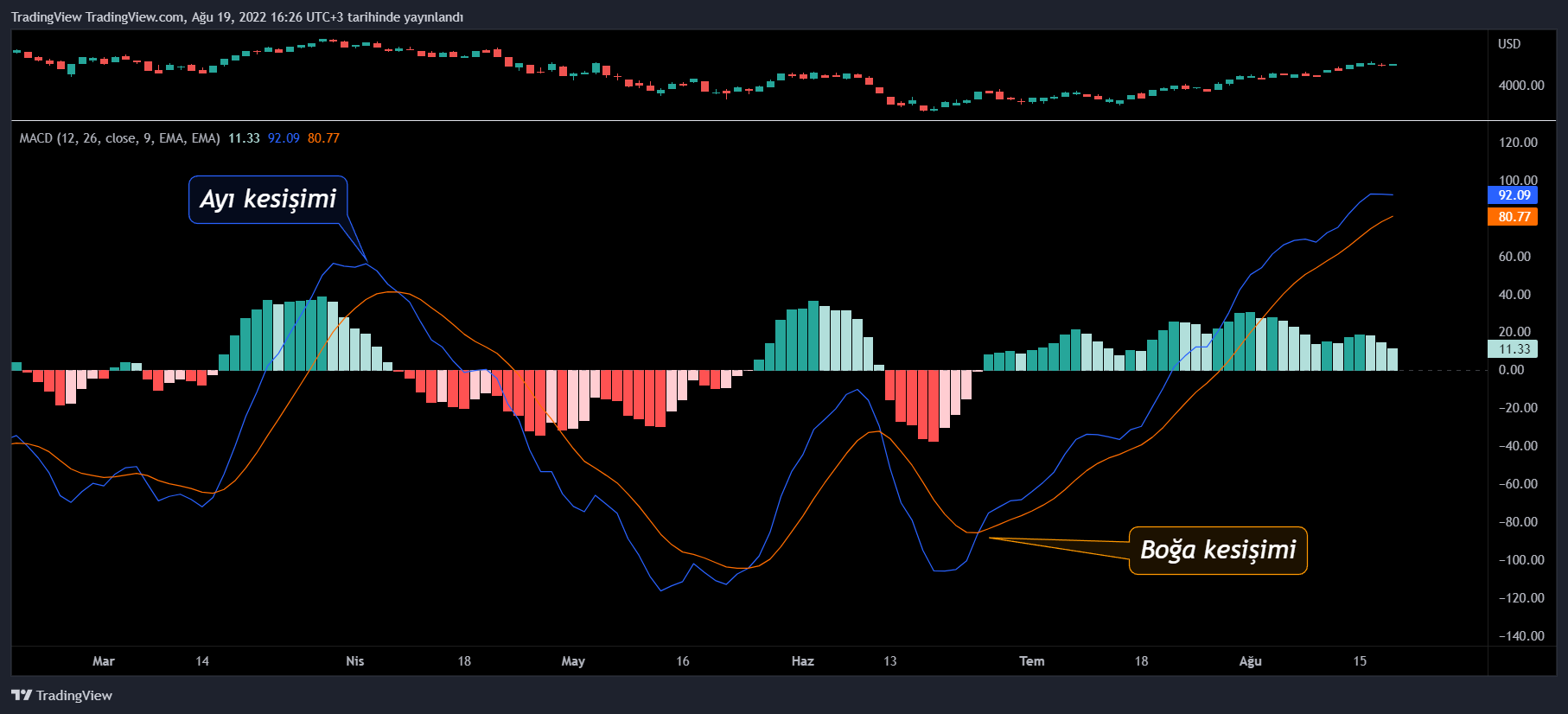This screenshot has height=714, width=1568.
Task: Click the MACD (12, 26, close, 9, EMA, EMA) legend title
Action: [x=119, y=138]
